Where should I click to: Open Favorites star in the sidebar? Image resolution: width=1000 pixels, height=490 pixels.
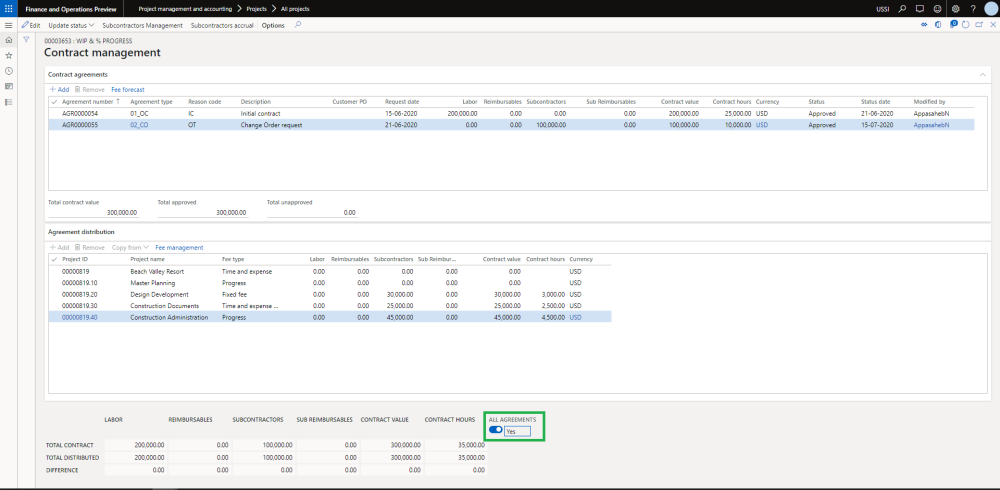[x=9, y=55]
